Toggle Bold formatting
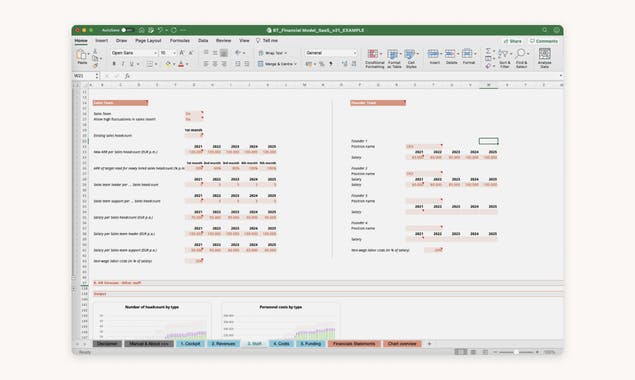635x380 pixels. pyautogui.click(x=114, y=64)
